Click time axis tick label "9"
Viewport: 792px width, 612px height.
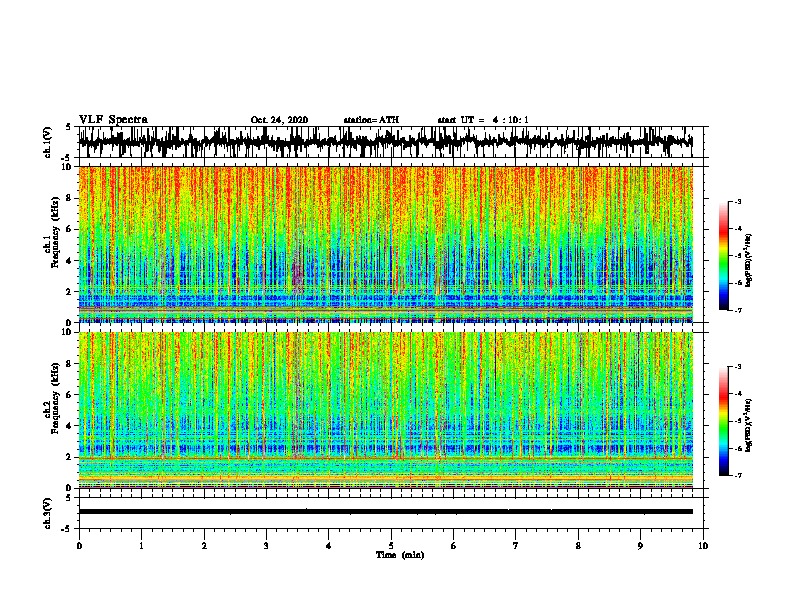tap(640, 546)
